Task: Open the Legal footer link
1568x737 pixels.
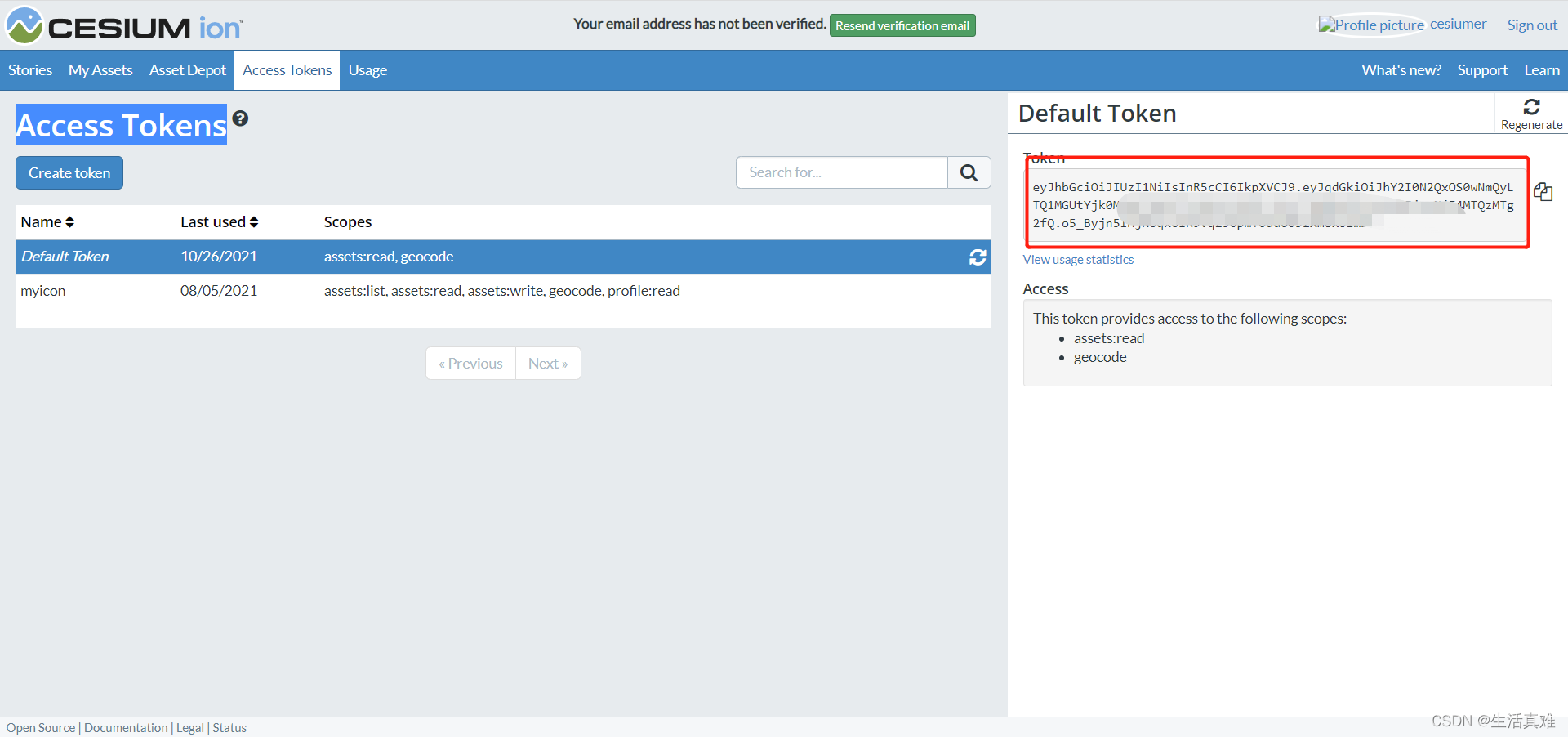Action: [190, 728]
